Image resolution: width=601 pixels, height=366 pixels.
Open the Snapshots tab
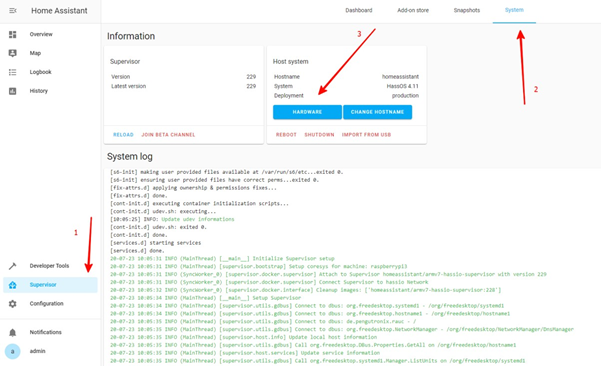tap(466, 10)
